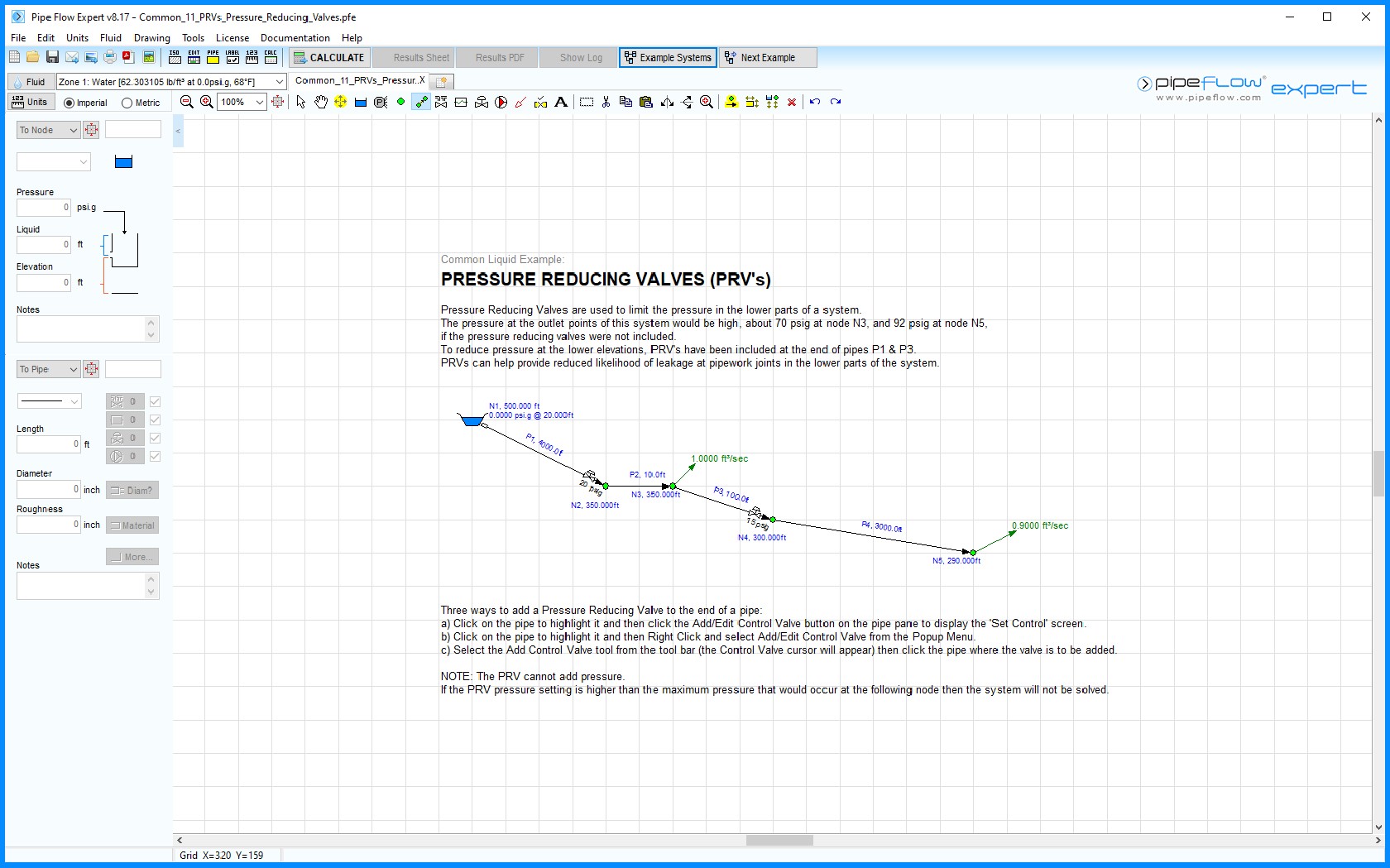
Task: Click the Redo arrow icon
Action: coord(836,102)
